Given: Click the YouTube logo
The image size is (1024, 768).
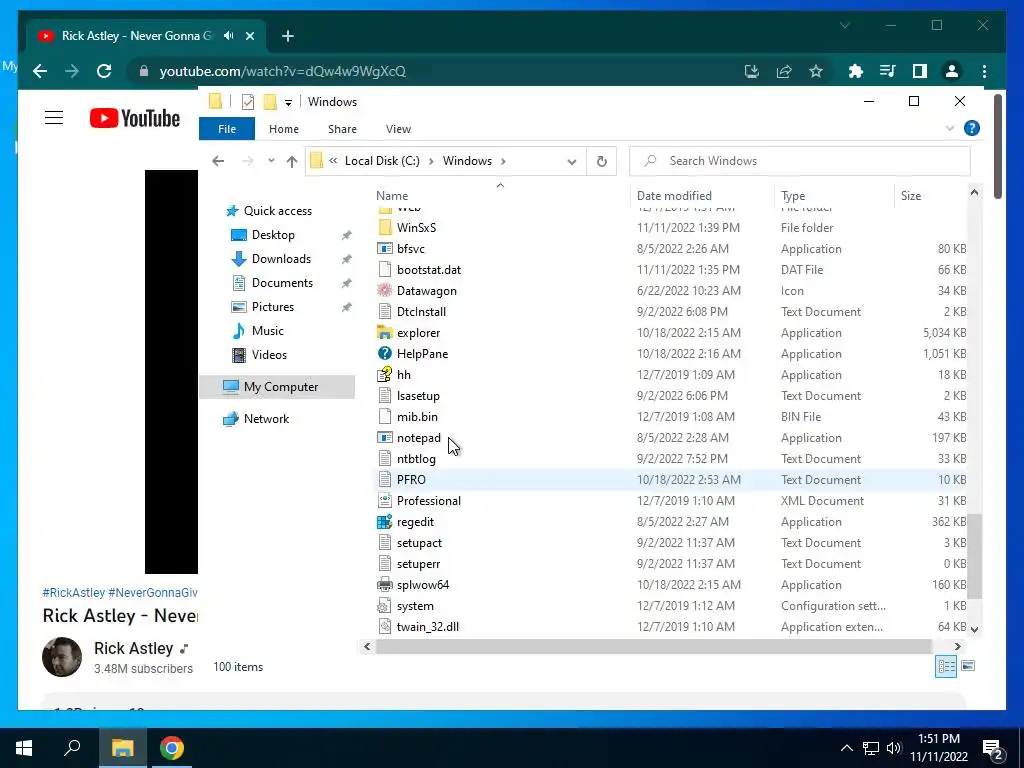Looking at the screenshot, I should pyautogui.click(x=135, y=118).
